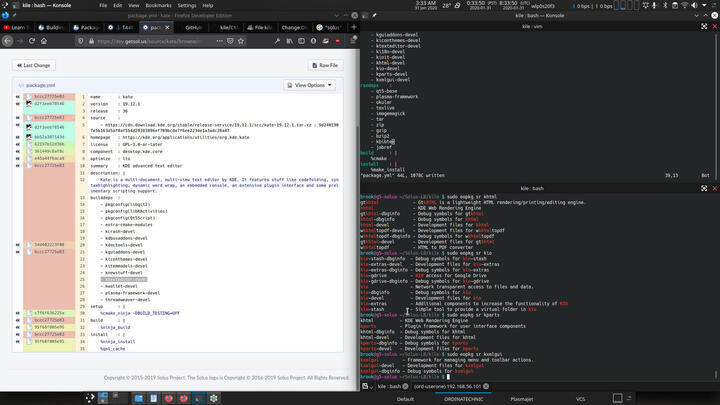Click the 3:33 AM clock
720x405 pixels.
click(425, 6)
